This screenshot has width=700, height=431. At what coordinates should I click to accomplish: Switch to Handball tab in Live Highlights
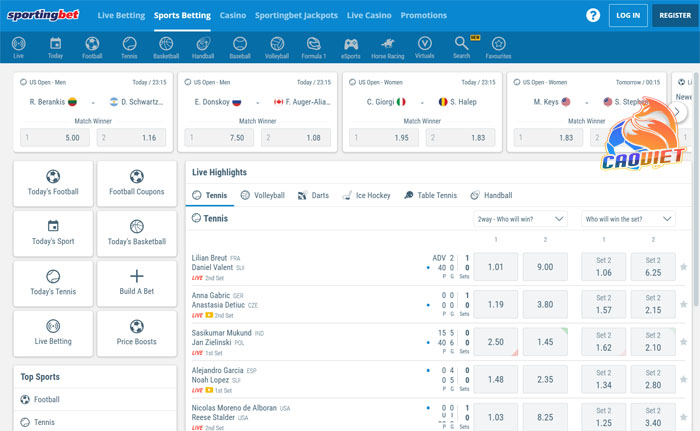(492, 195)
